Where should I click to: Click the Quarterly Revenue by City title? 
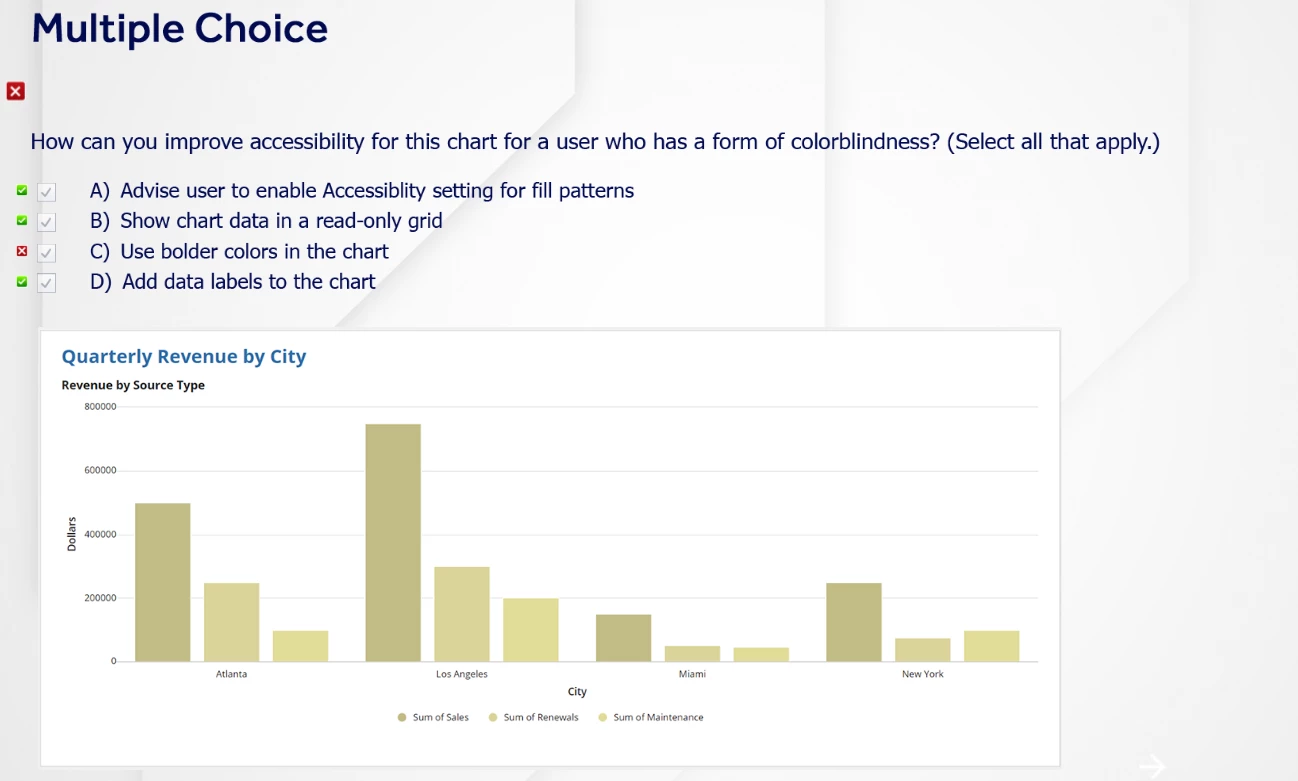coord(184,356)
